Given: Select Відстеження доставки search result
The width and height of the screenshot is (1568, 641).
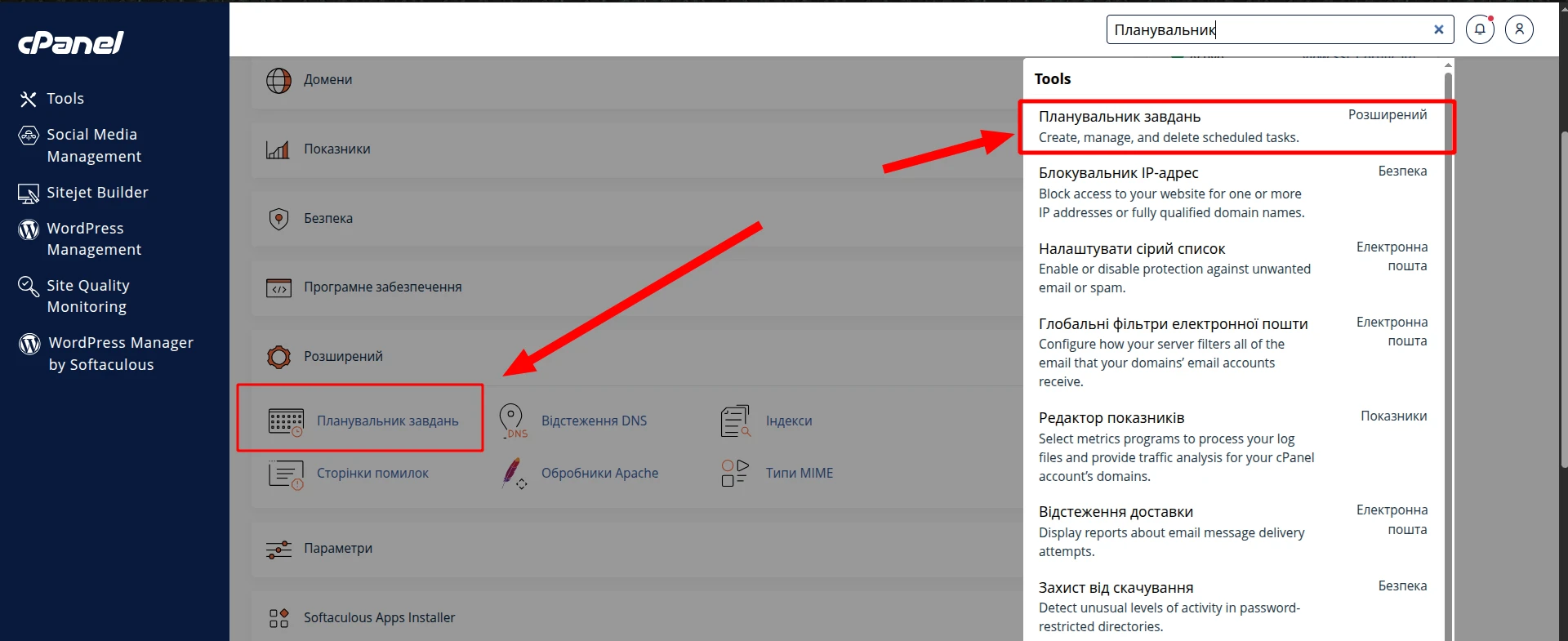Looking at the screenshot, I should (x=1233, y=532).
